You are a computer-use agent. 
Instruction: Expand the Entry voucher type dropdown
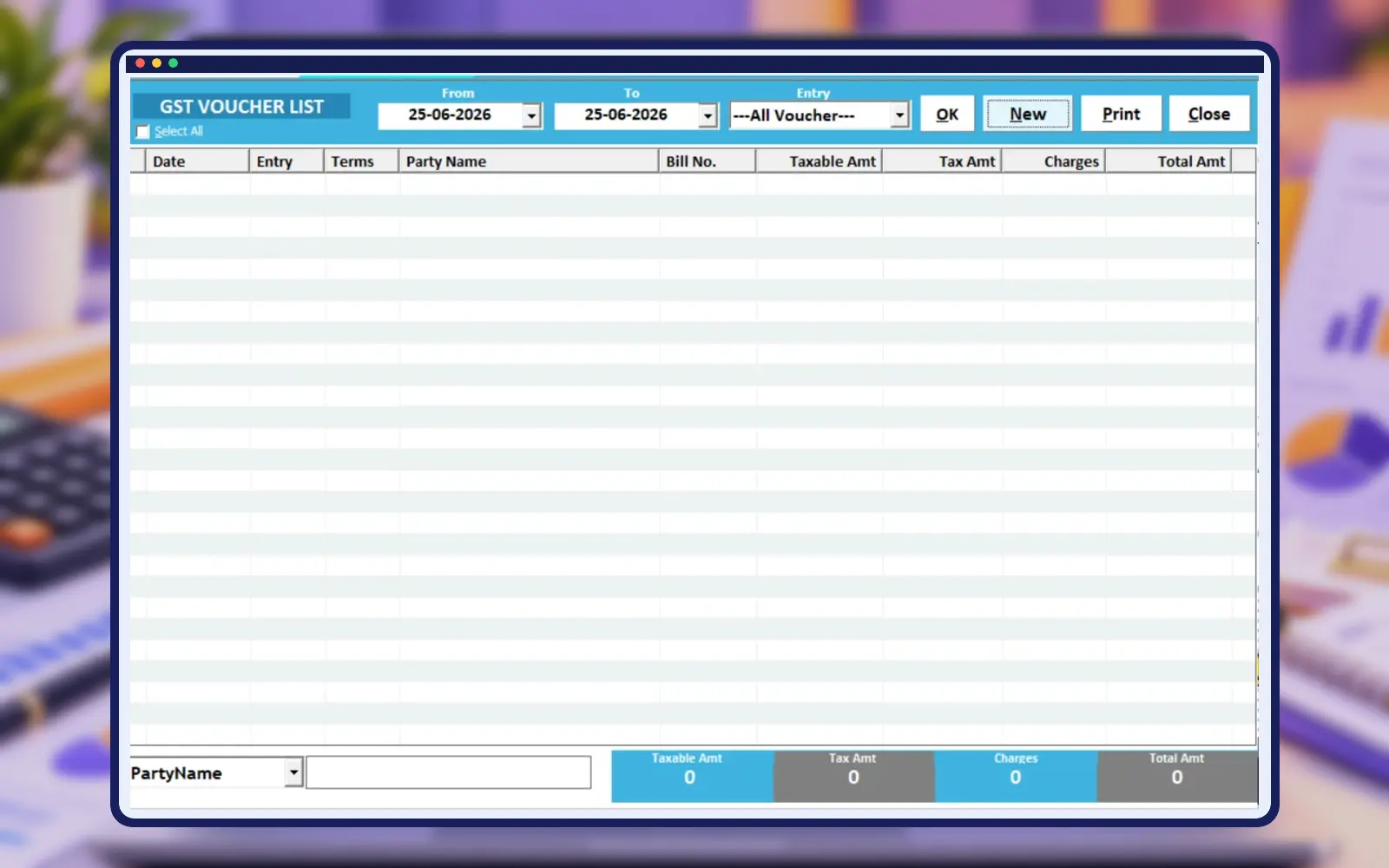point(899,115)
